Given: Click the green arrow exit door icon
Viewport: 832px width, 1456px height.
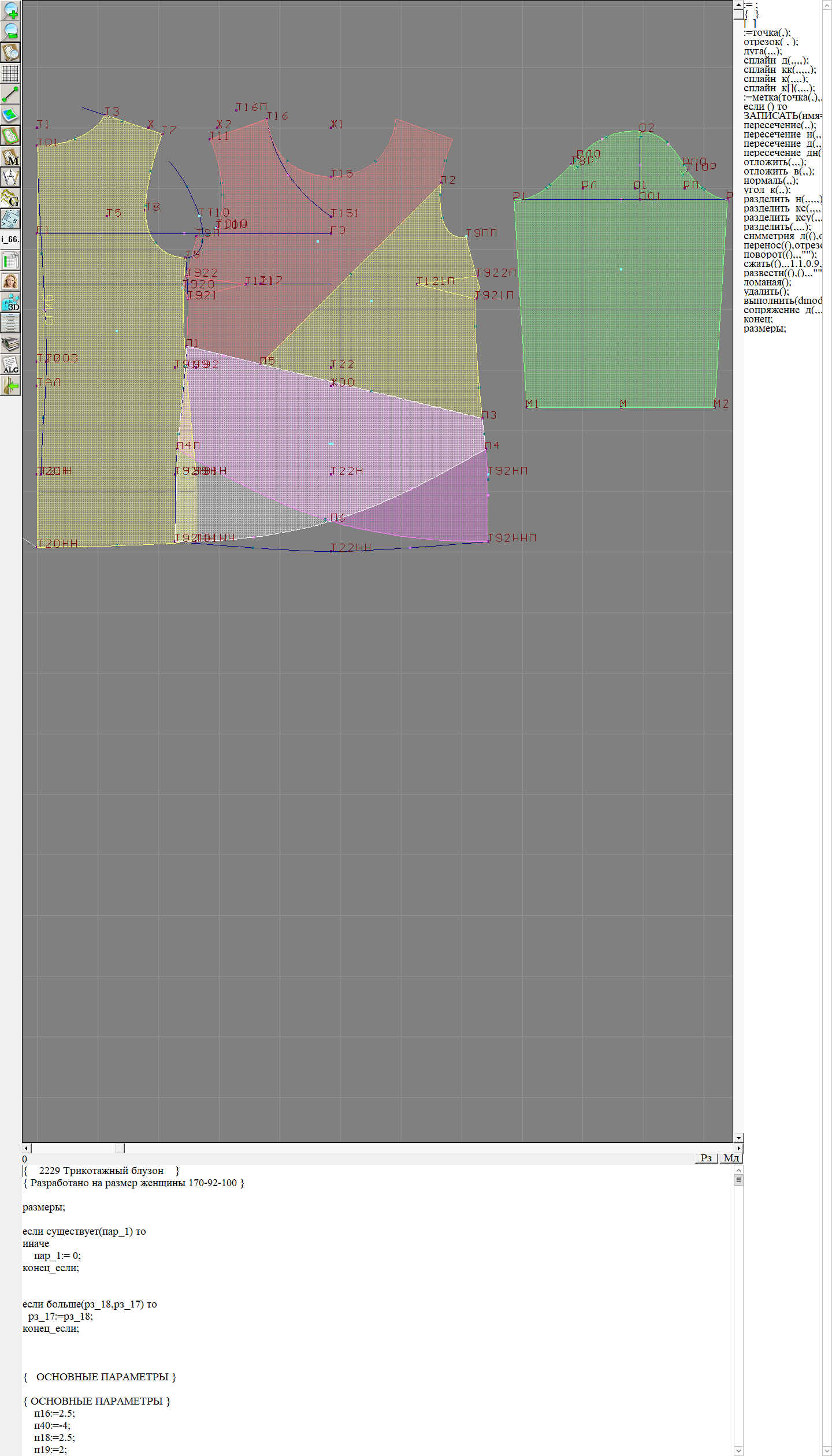Looking at the screenshot, I should [x=10, y=385].
